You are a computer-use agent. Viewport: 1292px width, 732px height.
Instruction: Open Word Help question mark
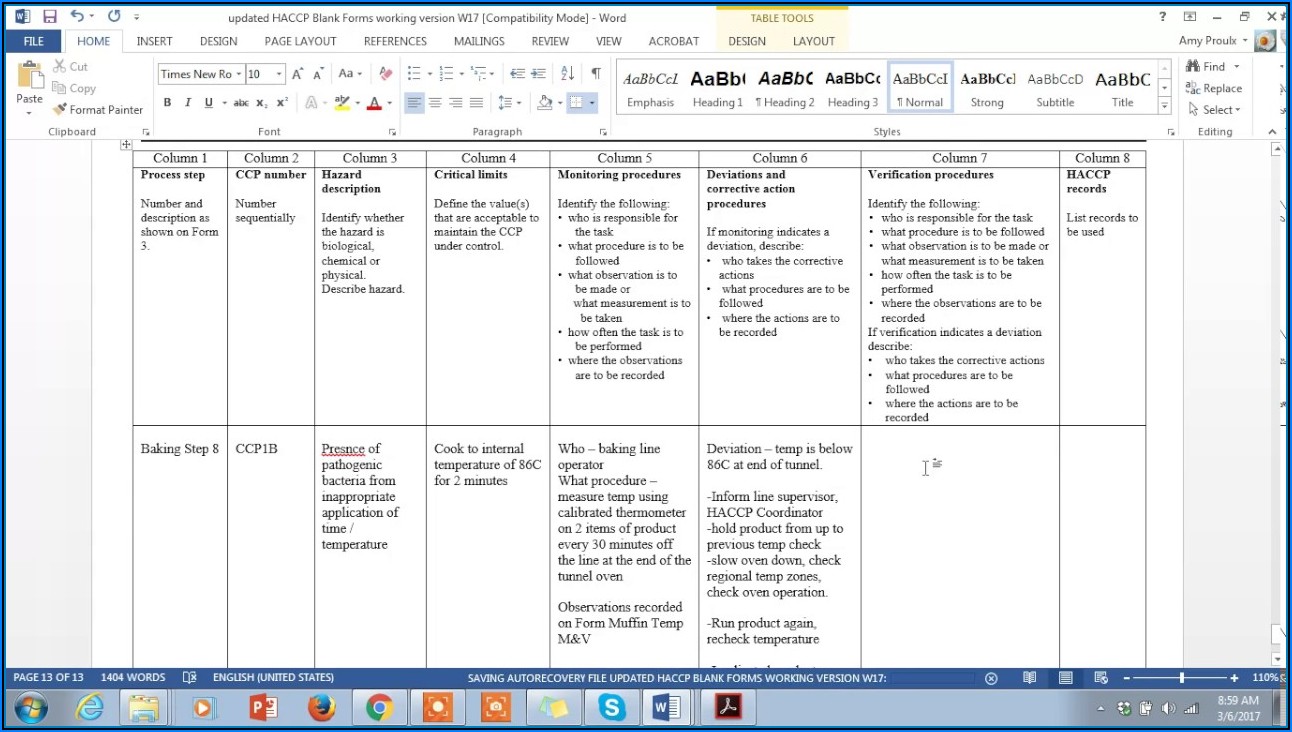pos(1162,17)
